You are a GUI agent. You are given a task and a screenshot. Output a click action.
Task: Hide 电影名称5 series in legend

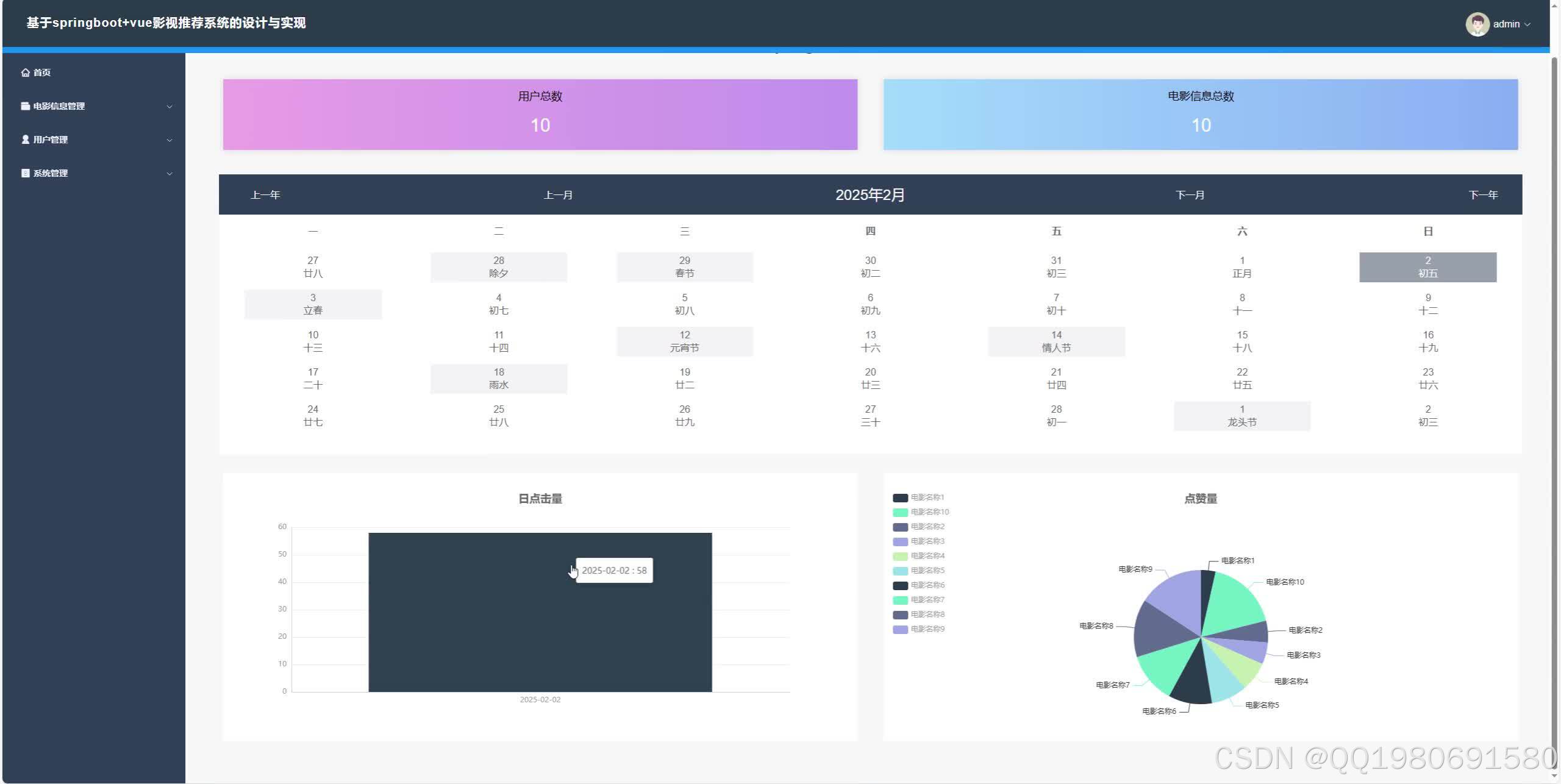point(927,571)
